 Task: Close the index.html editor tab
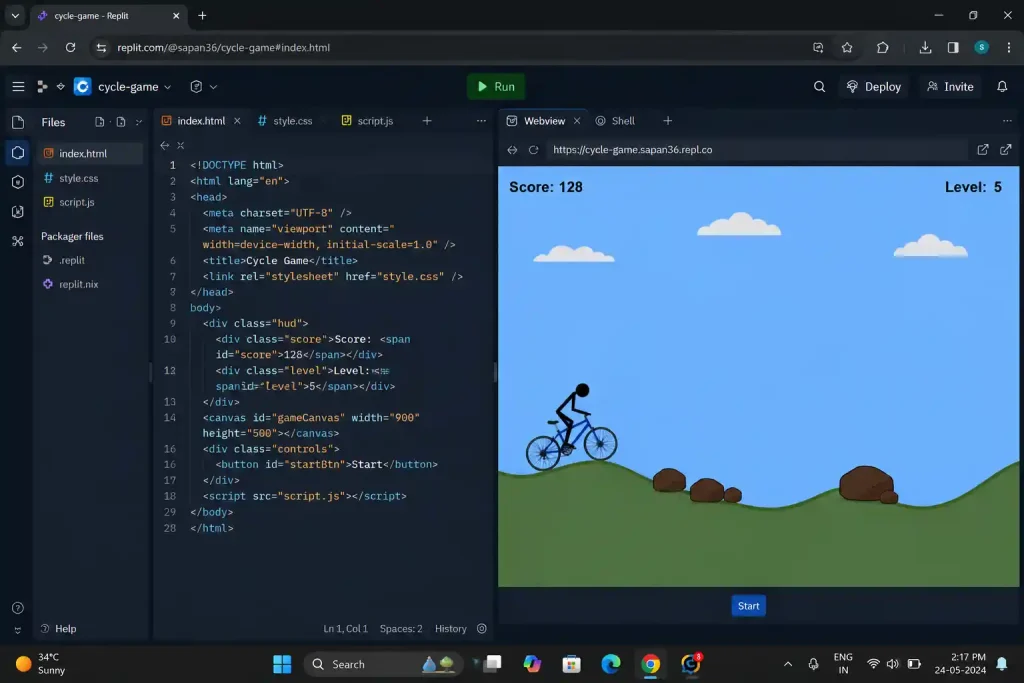[x=237, y=121]
